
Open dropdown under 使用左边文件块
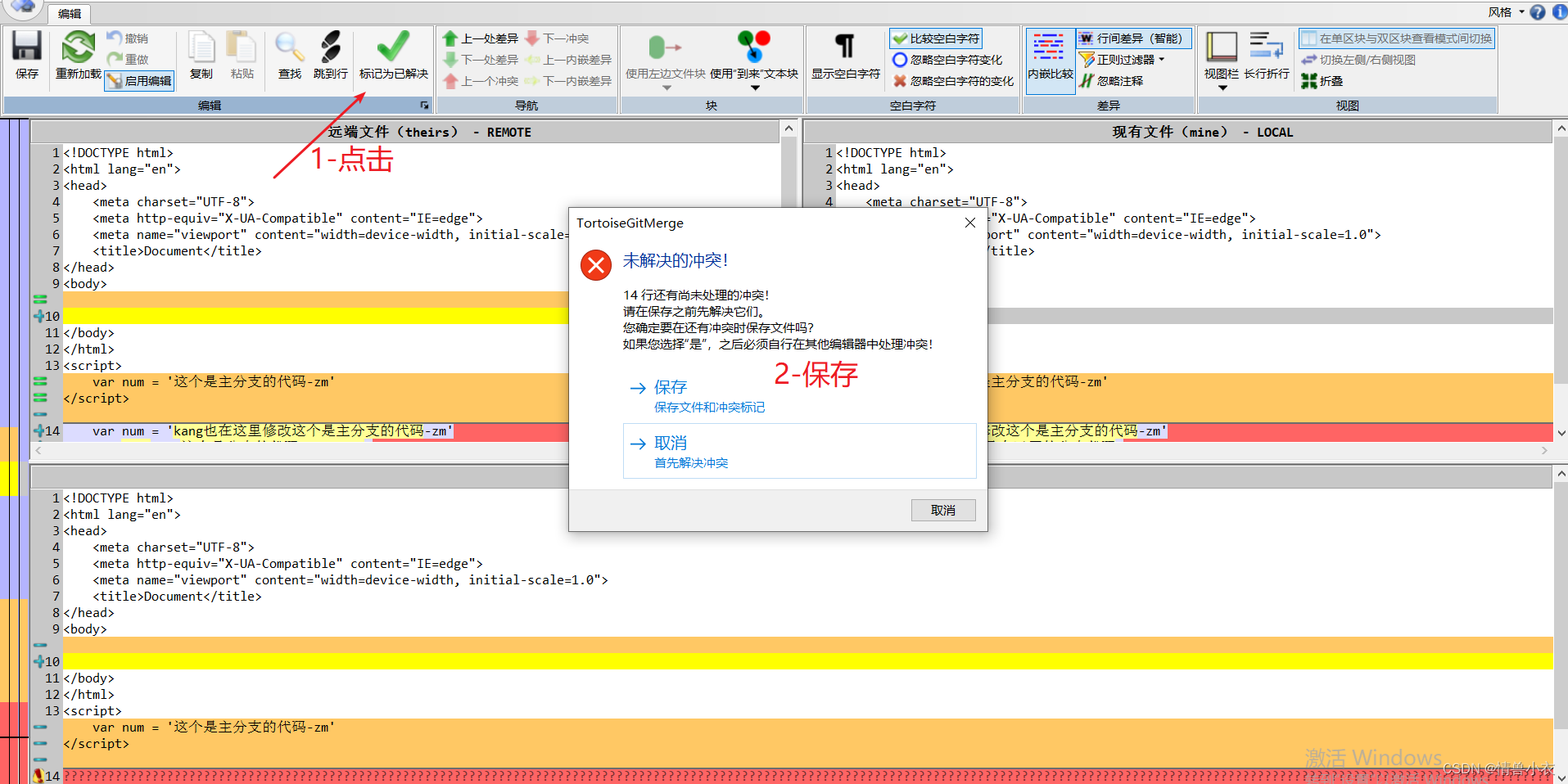click(x=666, y=88)
